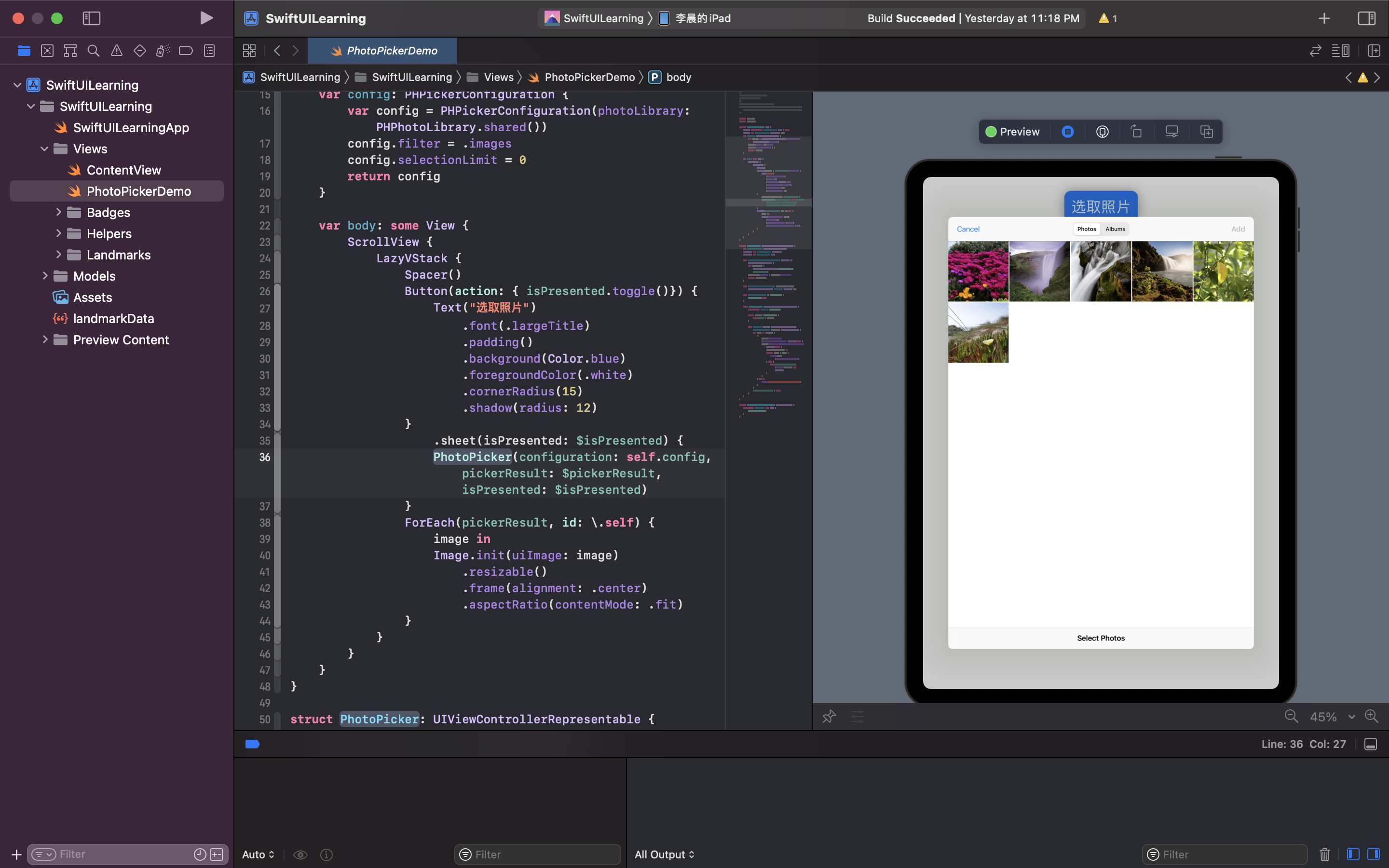Screen dimensions: 1389x868
Task: Open related items grid menu
Action: (x=249, y=51)
